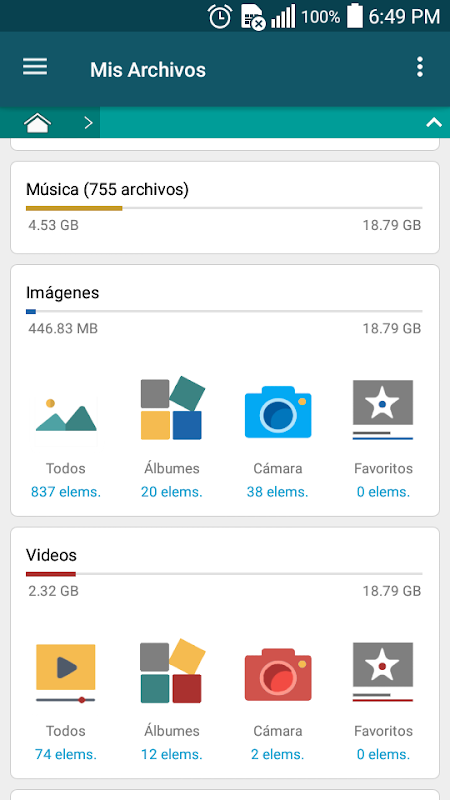Tap the home icon in breadcrumb bar
Screen dimensions: 450x800
37,123
